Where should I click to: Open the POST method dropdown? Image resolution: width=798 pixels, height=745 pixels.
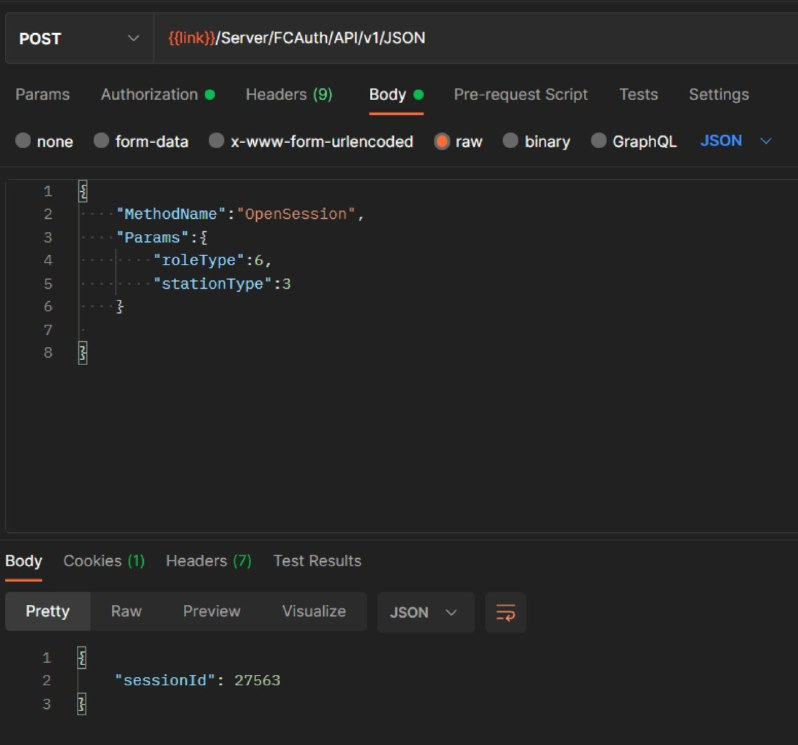tap(79, 39)
